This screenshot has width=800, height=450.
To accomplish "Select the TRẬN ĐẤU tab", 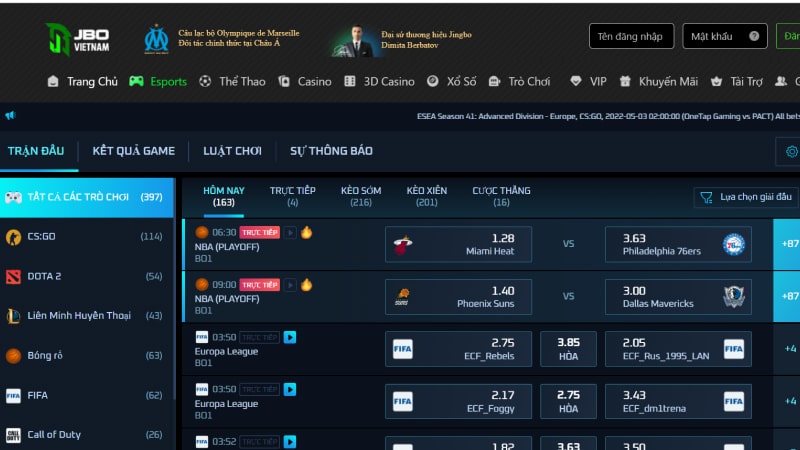I will tap(36, 151).
